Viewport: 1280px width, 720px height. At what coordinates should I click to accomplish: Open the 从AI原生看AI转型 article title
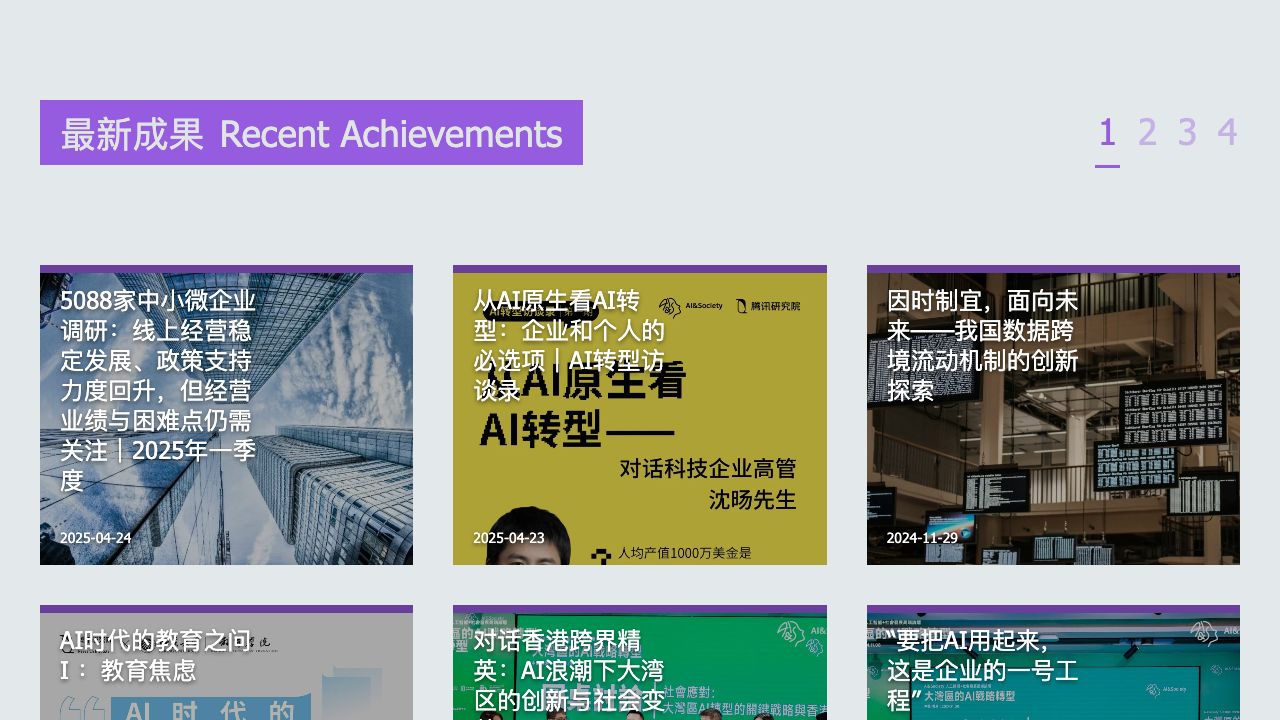pyautogui.click(x=569, y=345)
